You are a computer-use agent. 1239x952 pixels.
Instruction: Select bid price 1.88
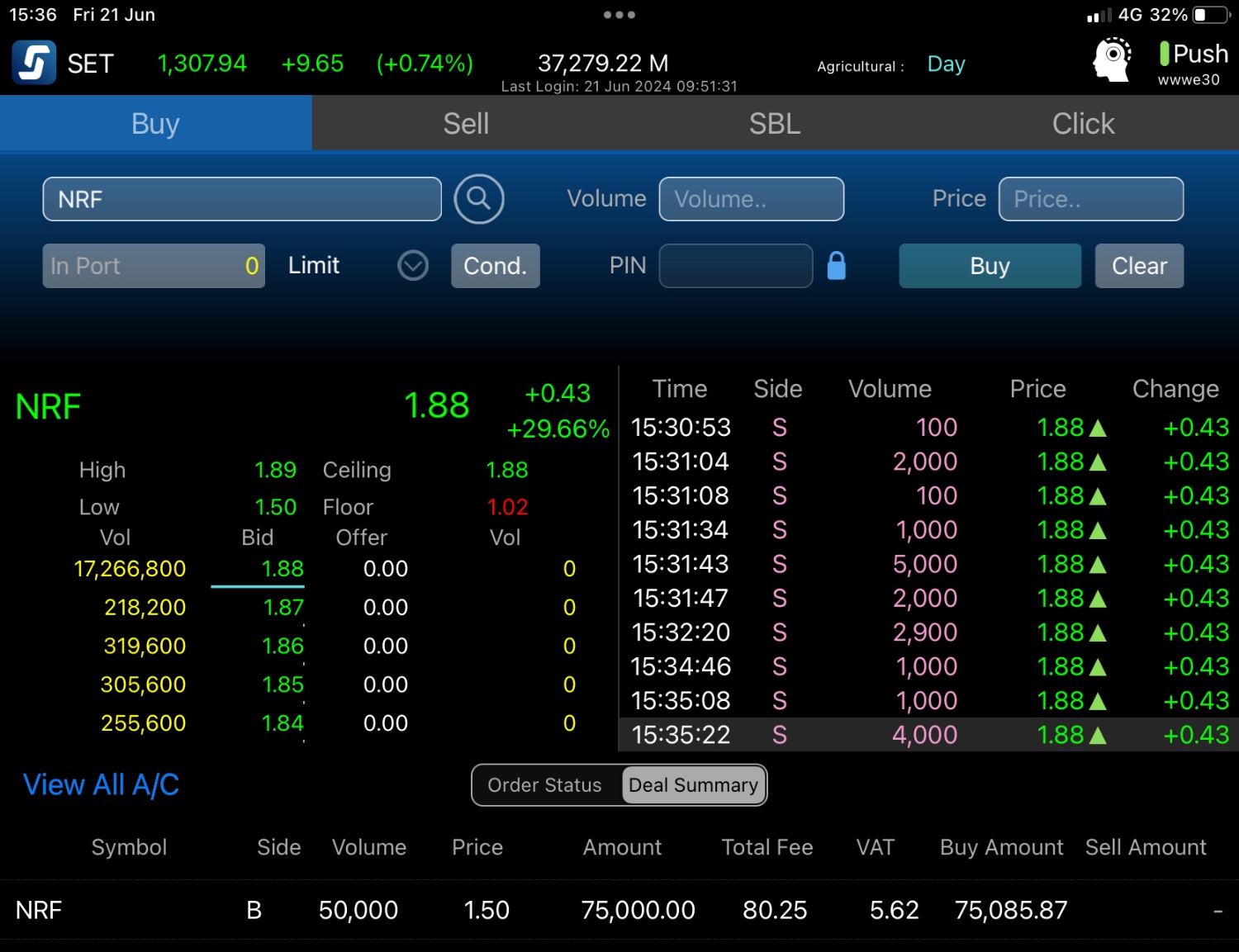click(x=282, y=569)
